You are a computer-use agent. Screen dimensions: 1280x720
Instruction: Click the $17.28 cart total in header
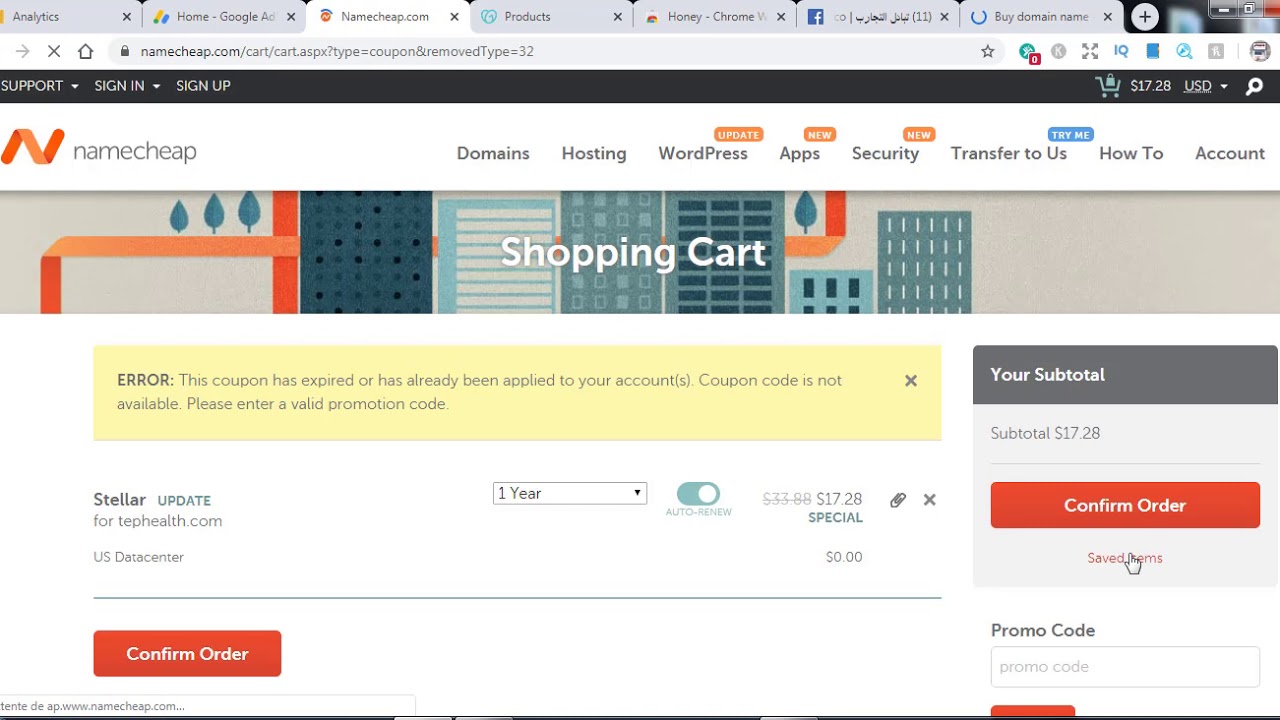(x=1150, y=86)
